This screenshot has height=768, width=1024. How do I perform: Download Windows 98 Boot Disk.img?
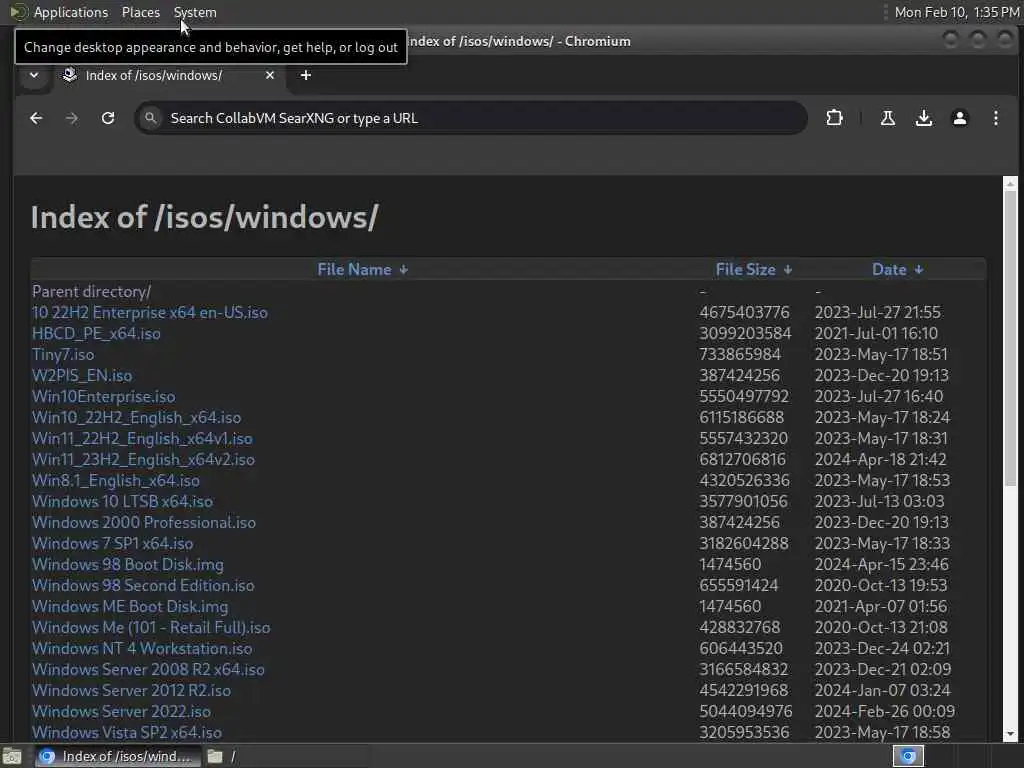pyautogui.click(x=127, y=564)
